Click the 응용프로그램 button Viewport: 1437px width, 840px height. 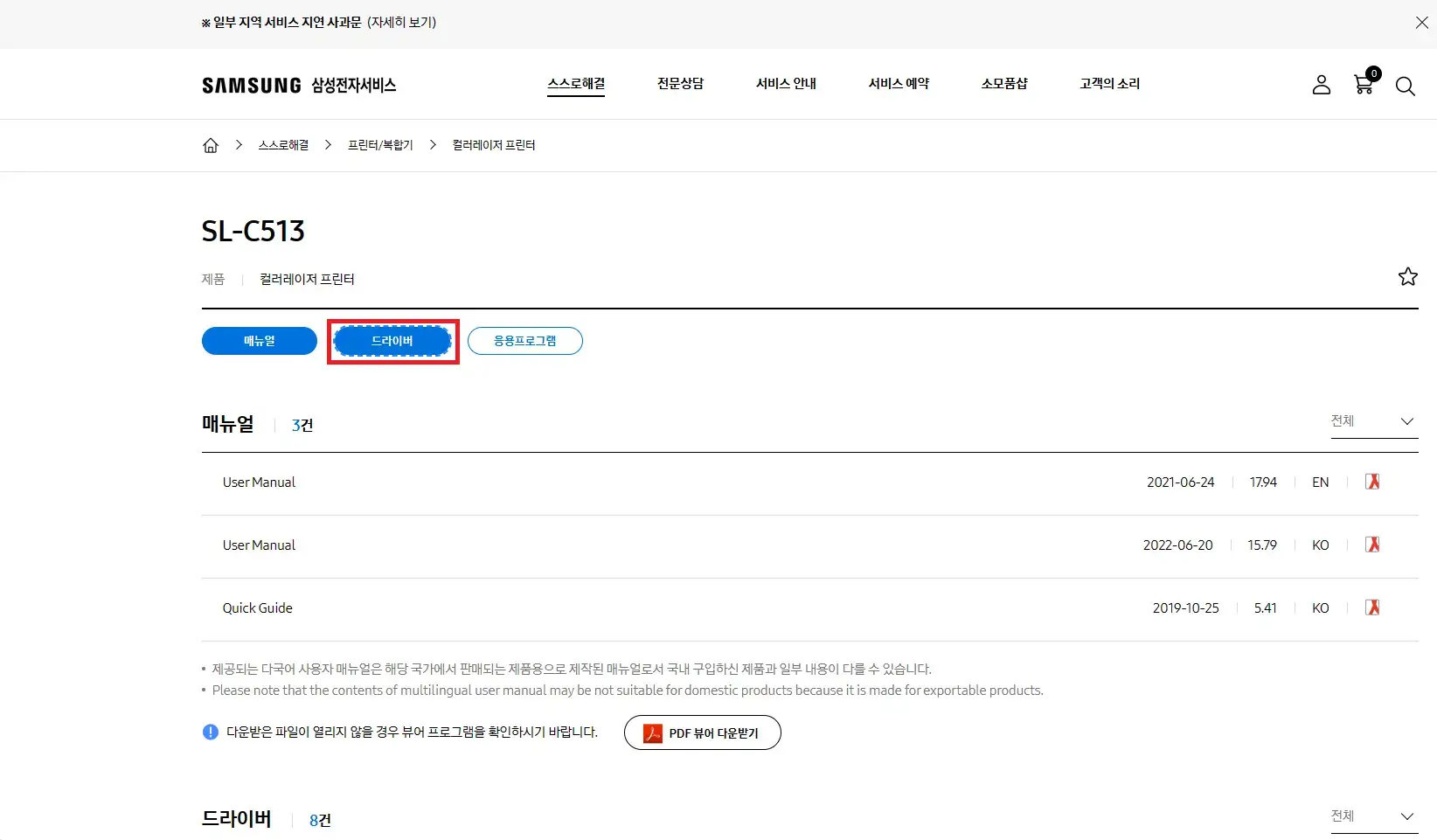524,341
